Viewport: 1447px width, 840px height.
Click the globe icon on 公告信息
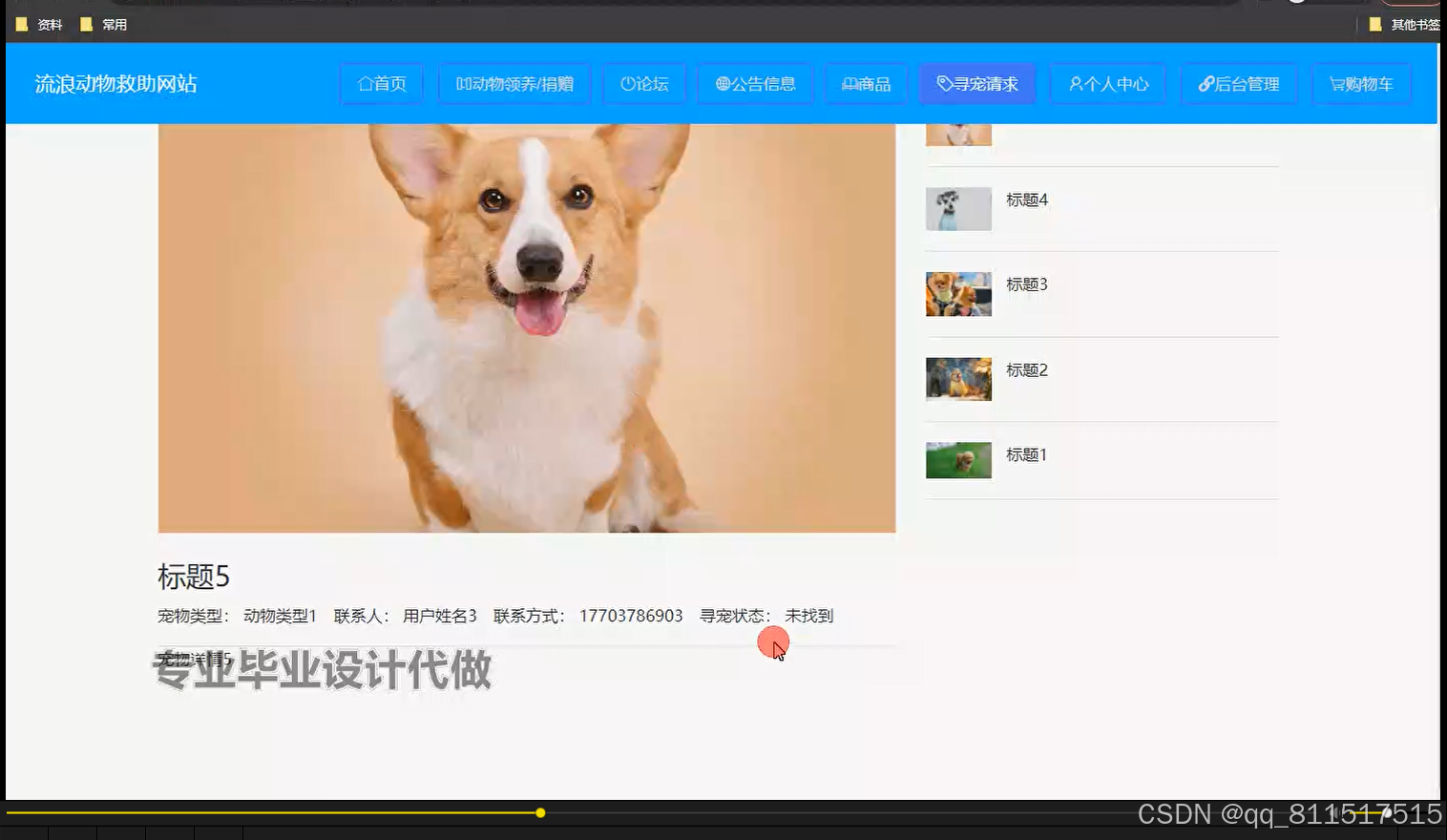tap(722, 84)
